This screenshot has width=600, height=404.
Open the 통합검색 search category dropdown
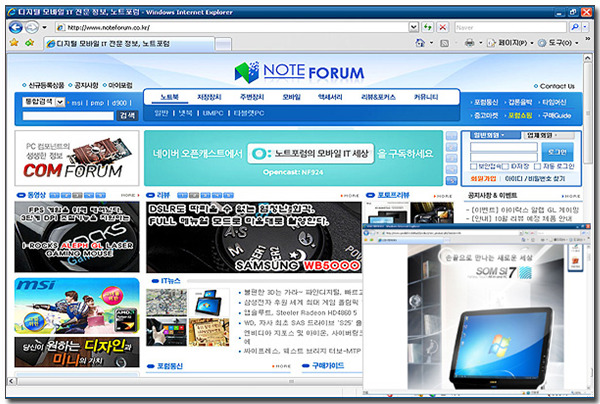(43, 102)
